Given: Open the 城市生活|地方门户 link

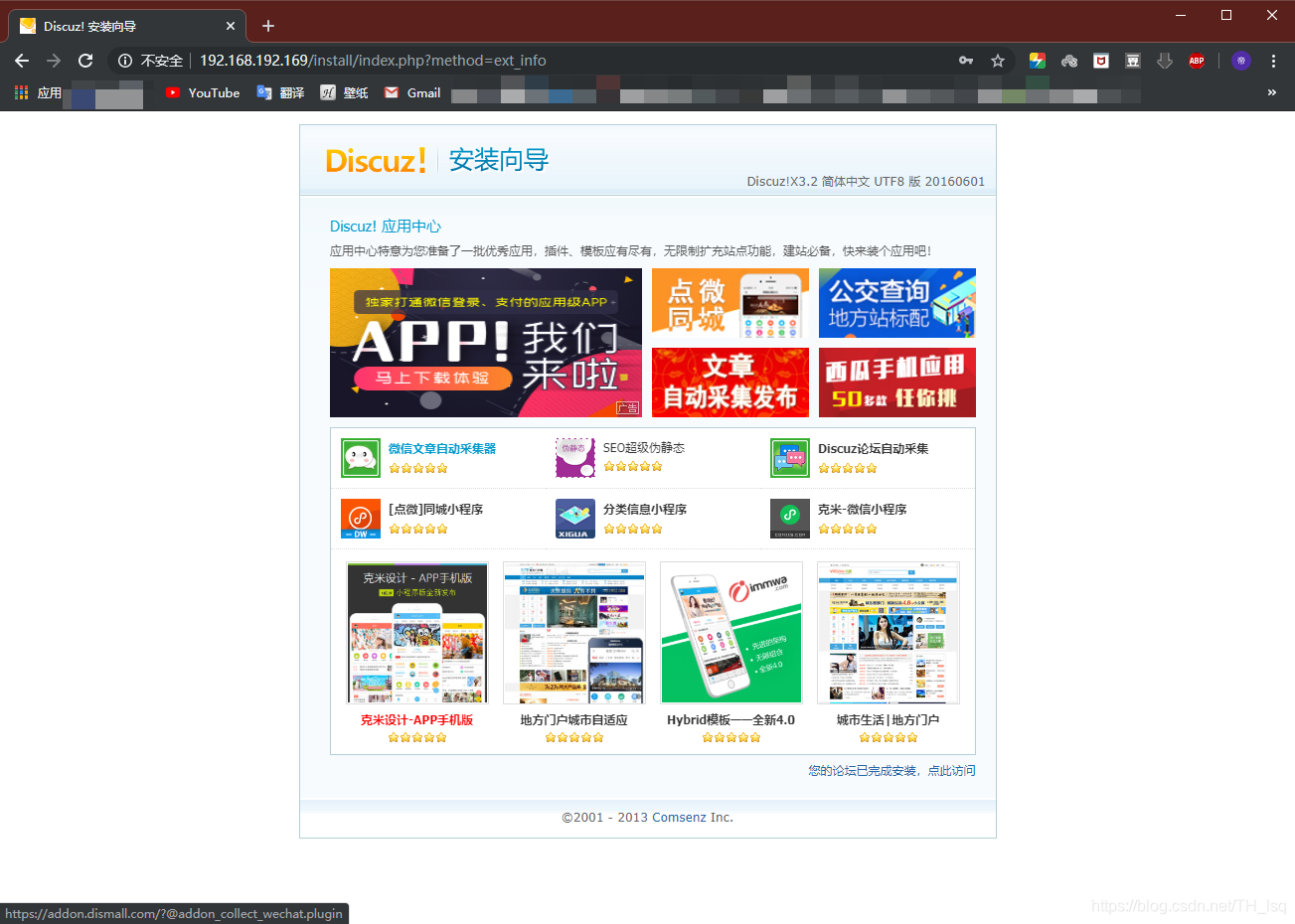Looking at the screenshot, I should click(889, 720).
